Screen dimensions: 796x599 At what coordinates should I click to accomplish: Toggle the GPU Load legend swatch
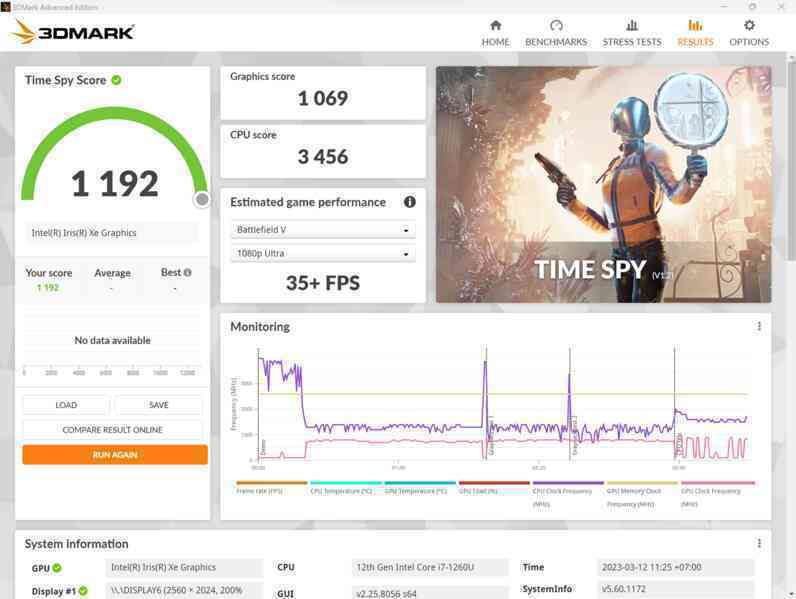[x=494, y=483]
